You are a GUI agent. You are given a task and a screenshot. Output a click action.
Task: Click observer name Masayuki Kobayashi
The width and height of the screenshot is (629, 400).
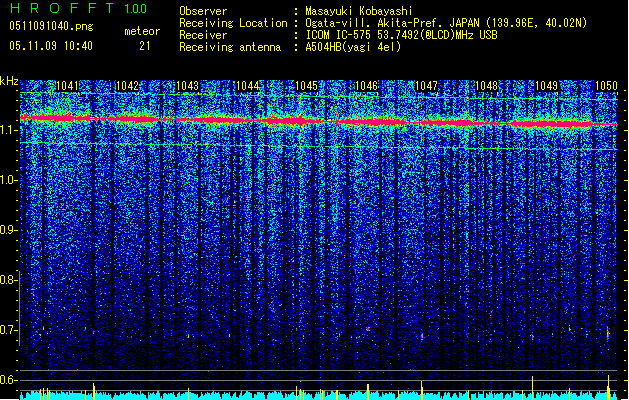click(x=359, y=11)
